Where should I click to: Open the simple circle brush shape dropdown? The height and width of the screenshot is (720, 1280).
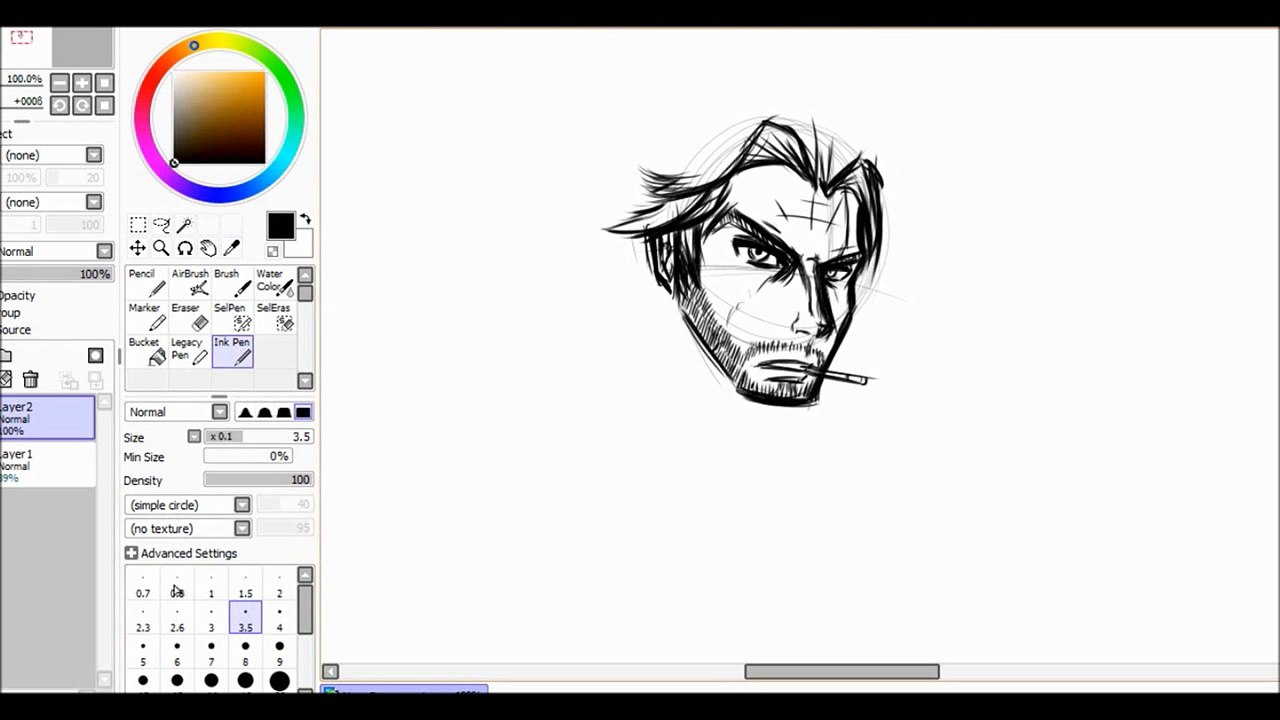(x=188, y=505)
